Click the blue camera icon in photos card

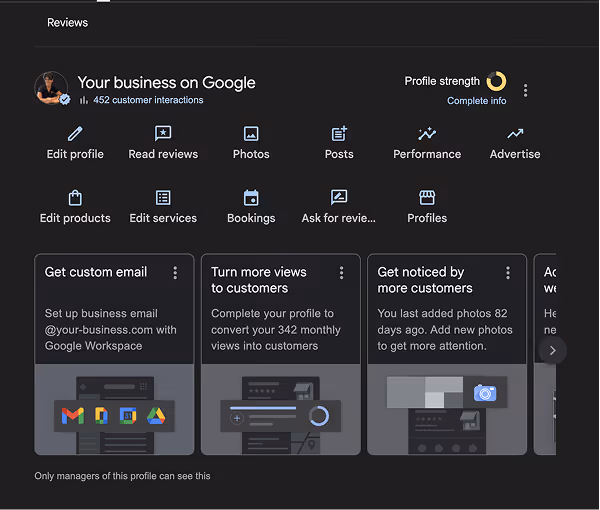(x=485, y=393)
